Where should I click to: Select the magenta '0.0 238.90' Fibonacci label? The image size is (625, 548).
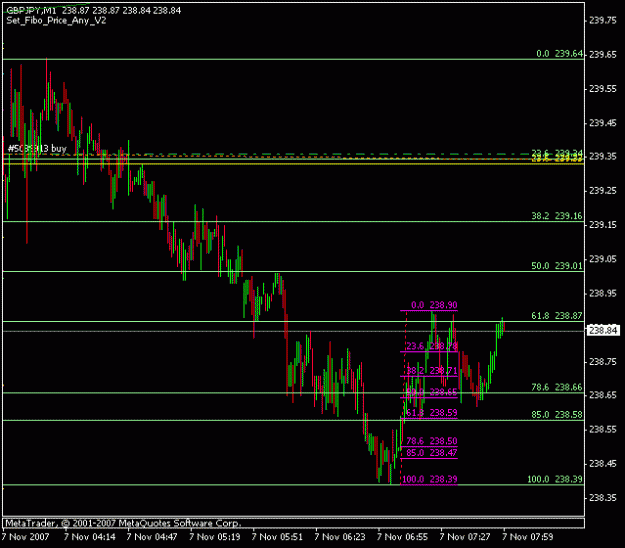(x=434, y=305)
